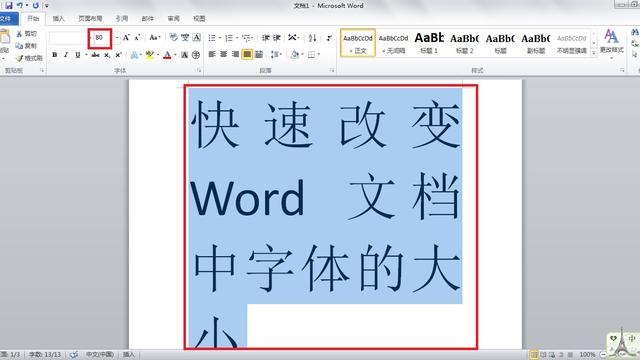Open the phonetic guide tool

pos(185,38)
